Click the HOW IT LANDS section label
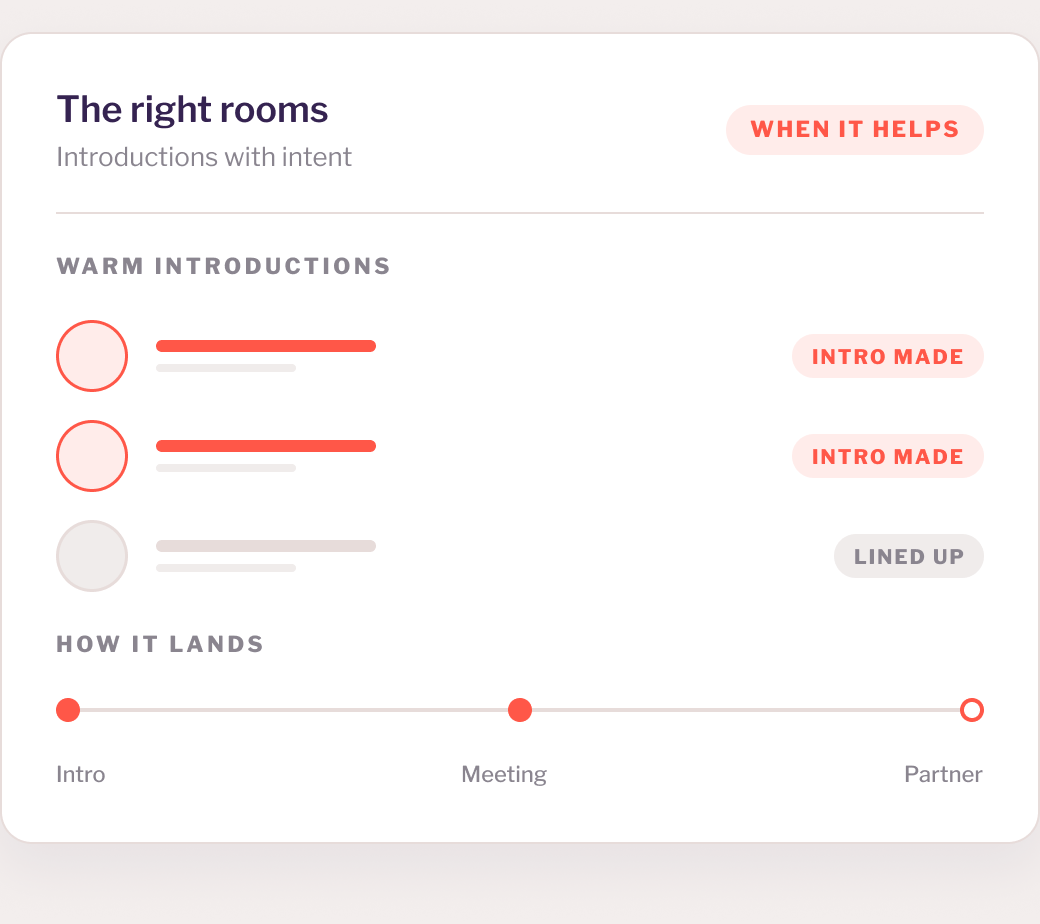 click(160, 644)
